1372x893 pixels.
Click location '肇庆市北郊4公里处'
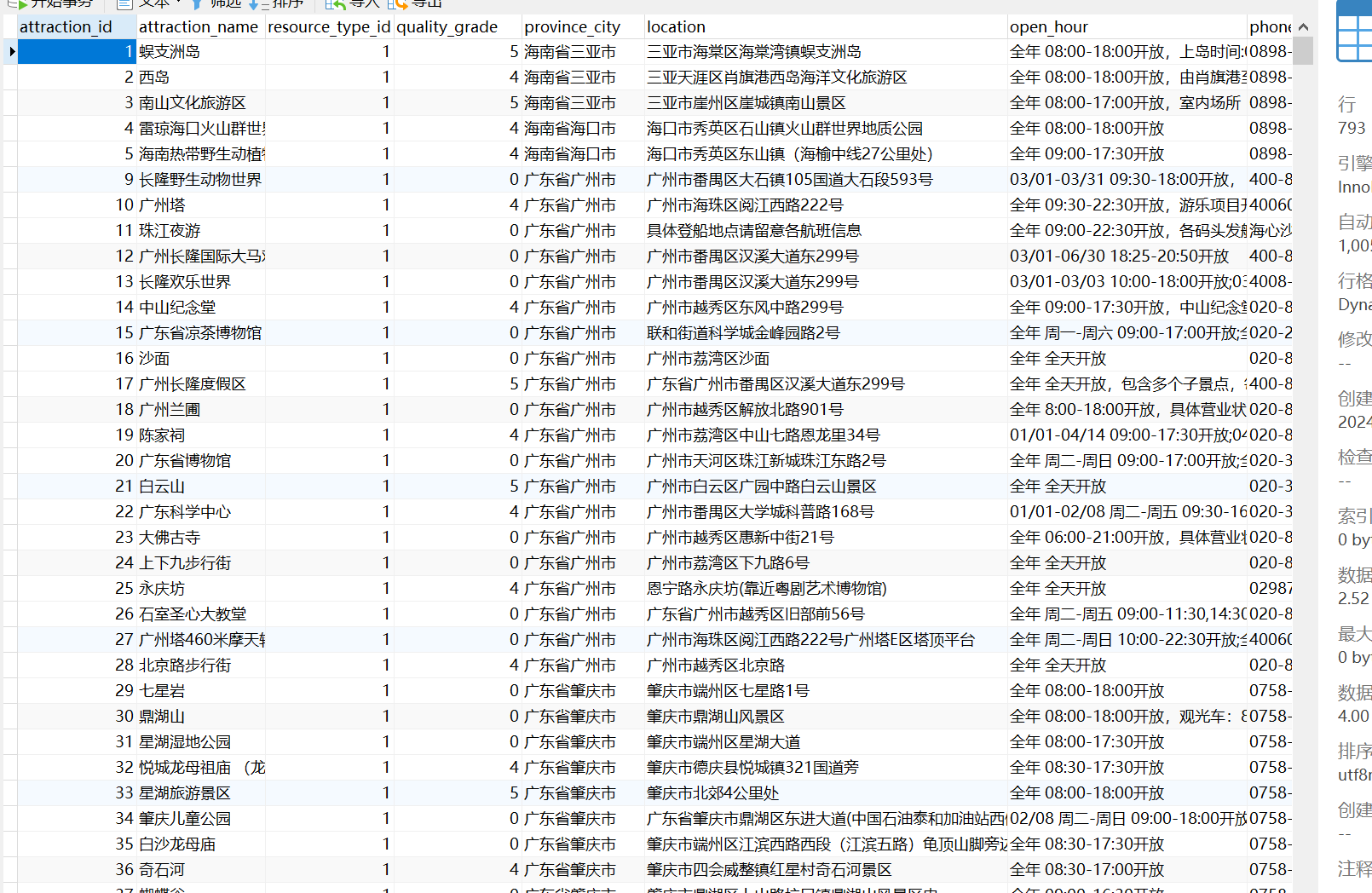point(825,793)
